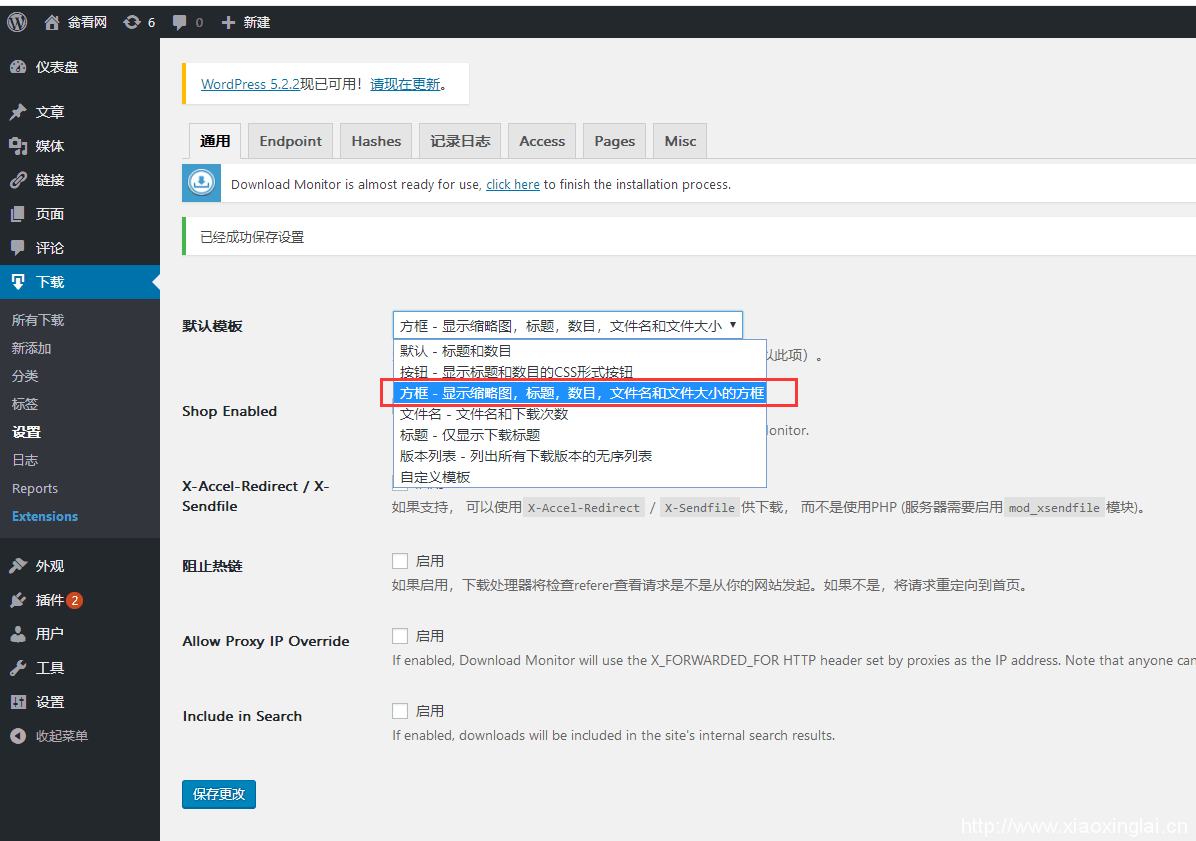Click the 外观 appearance brush icon
1196x841 pixels.
18,566
